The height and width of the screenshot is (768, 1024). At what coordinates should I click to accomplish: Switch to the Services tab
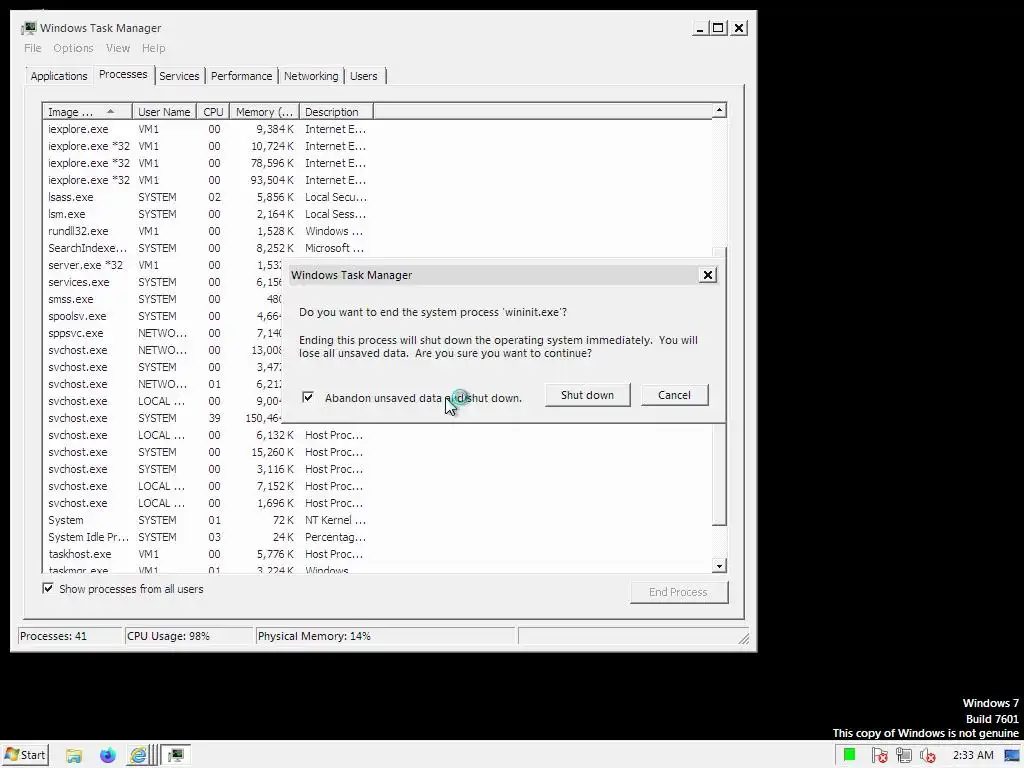point(179,76)
